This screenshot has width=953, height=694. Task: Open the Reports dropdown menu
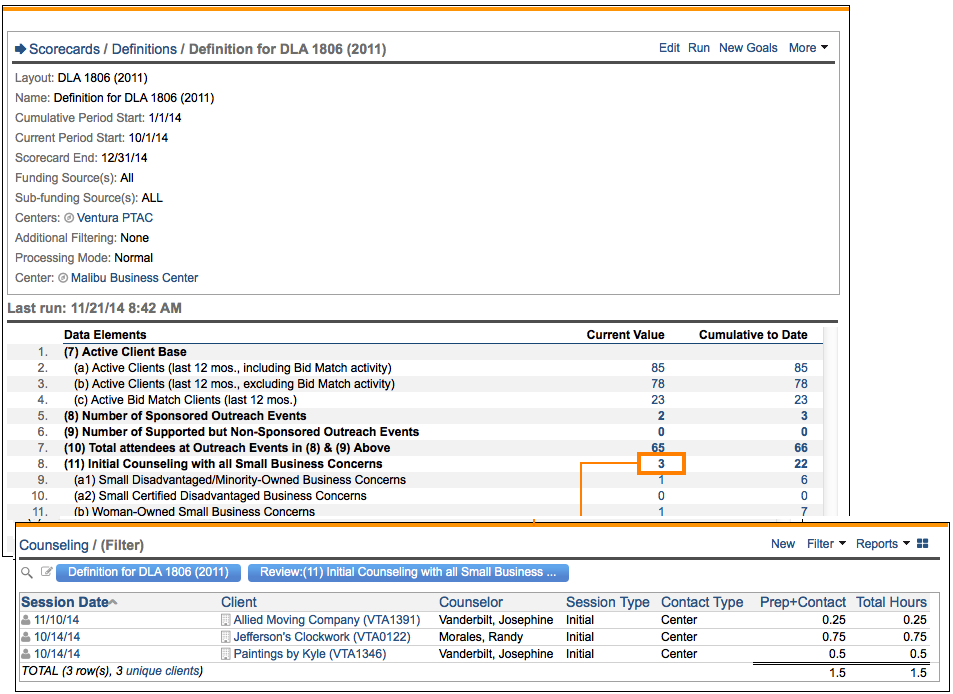click(882, 544)
